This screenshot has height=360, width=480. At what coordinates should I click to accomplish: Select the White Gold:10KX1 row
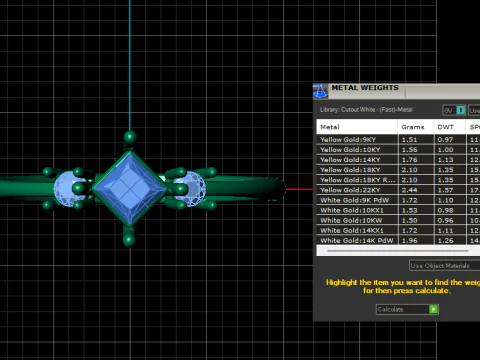398,210
